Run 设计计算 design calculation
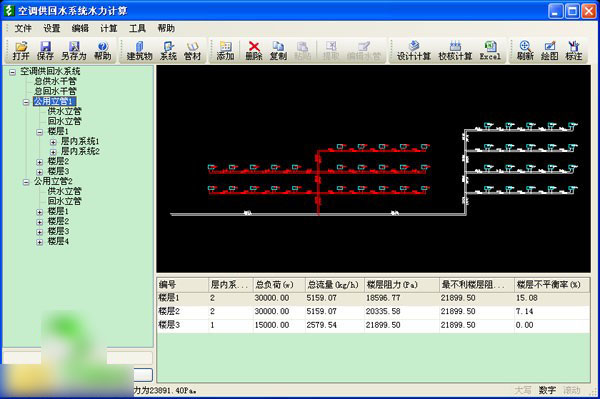 [x=414, y=50]
